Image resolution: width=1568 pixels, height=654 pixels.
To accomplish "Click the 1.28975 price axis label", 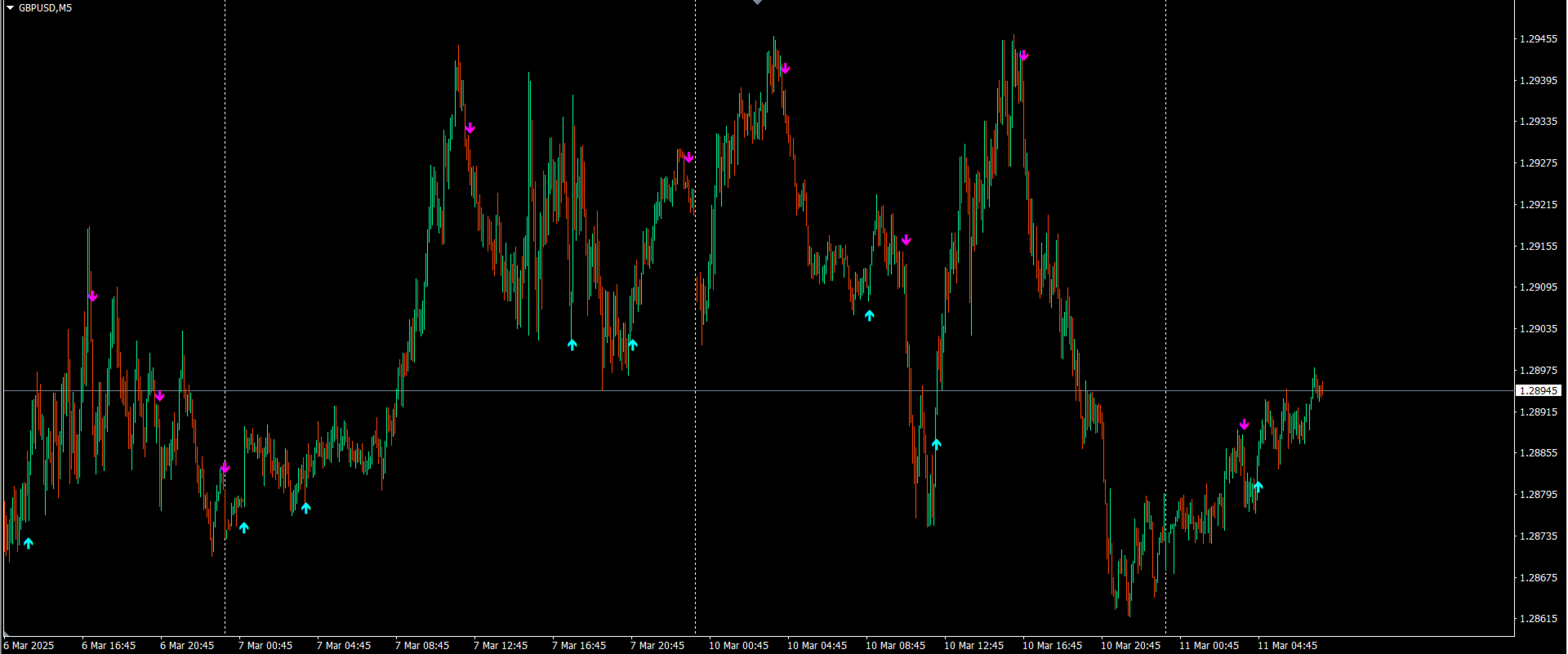I will point(1538,371).
